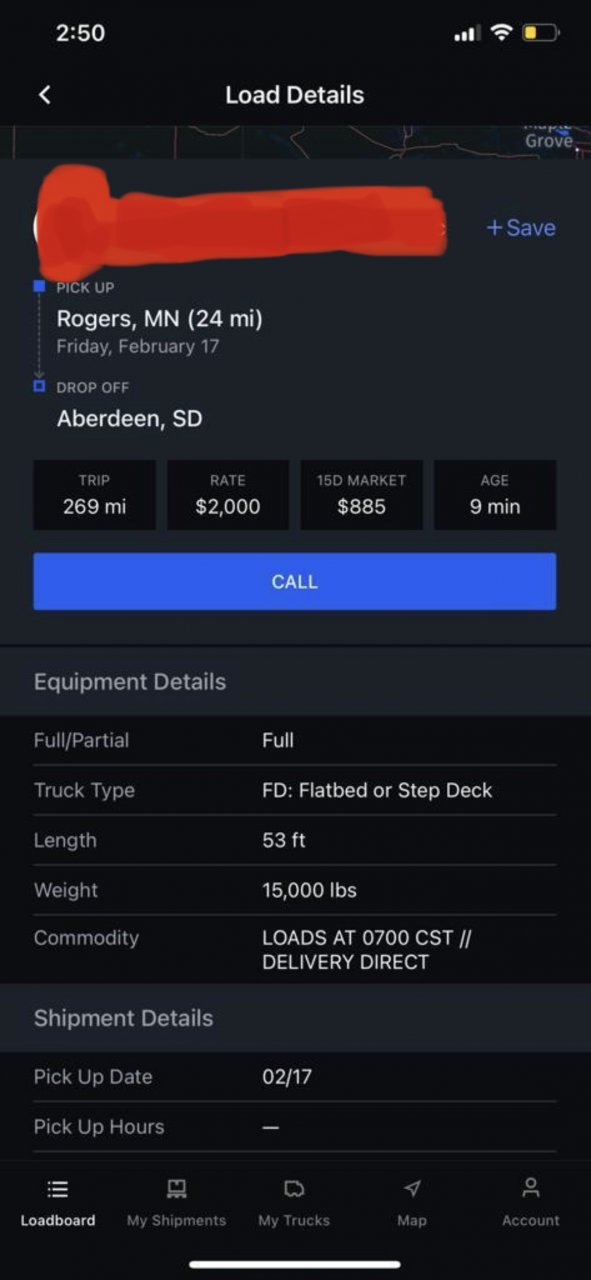Select the Commodity details row
Image resolution: width=591 pixels, height=1280 pixels.
point(294,950)
